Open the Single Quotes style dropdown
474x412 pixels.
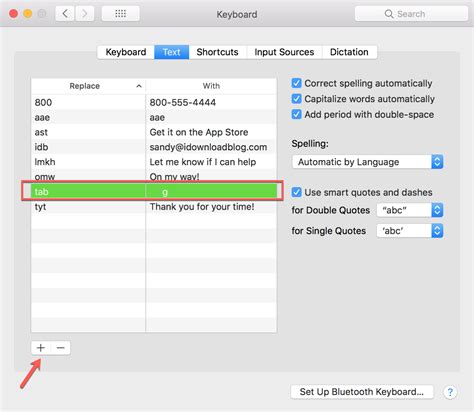pos(410,231)
